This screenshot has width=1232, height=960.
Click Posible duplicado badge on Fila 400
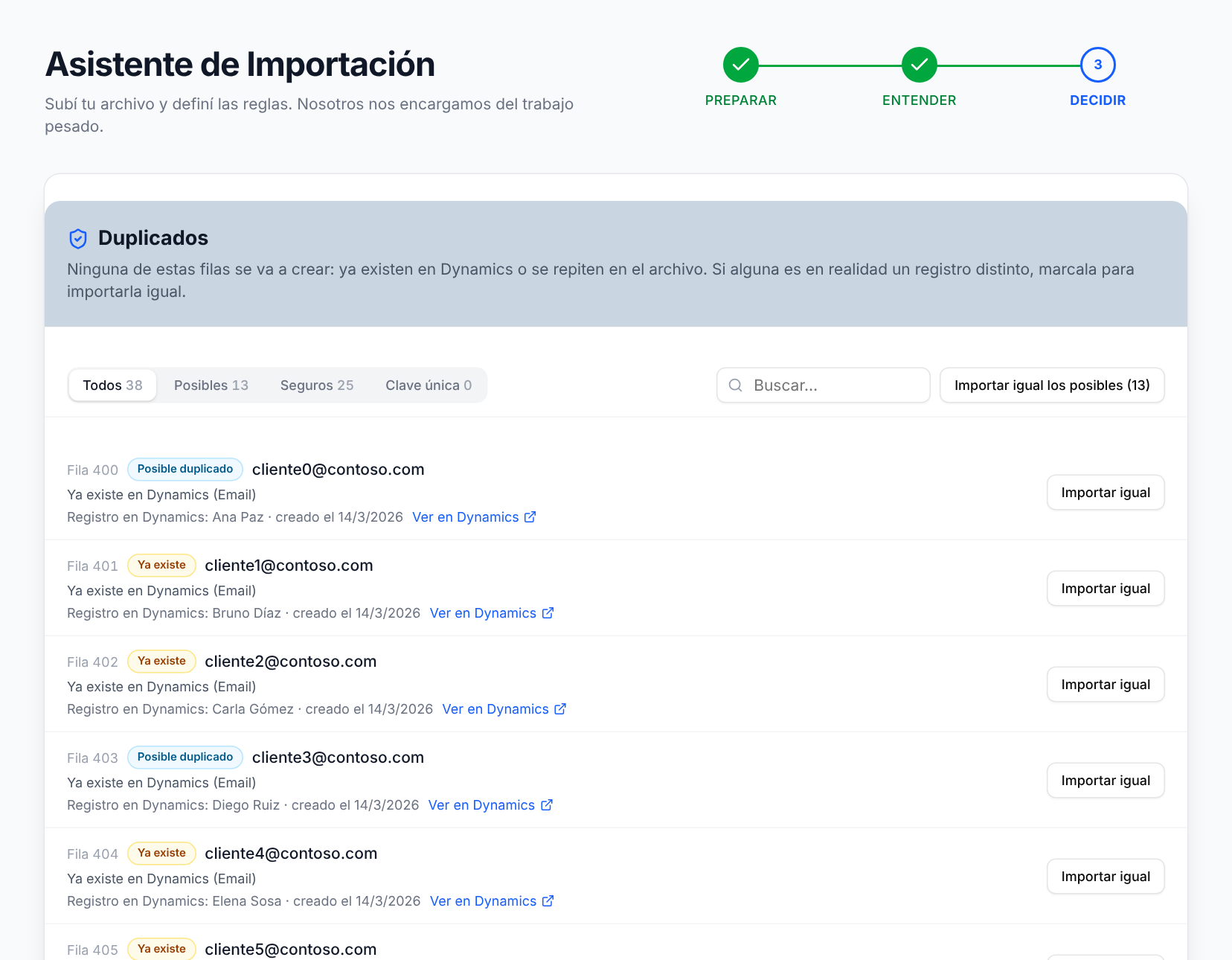[x=185, y=470]
